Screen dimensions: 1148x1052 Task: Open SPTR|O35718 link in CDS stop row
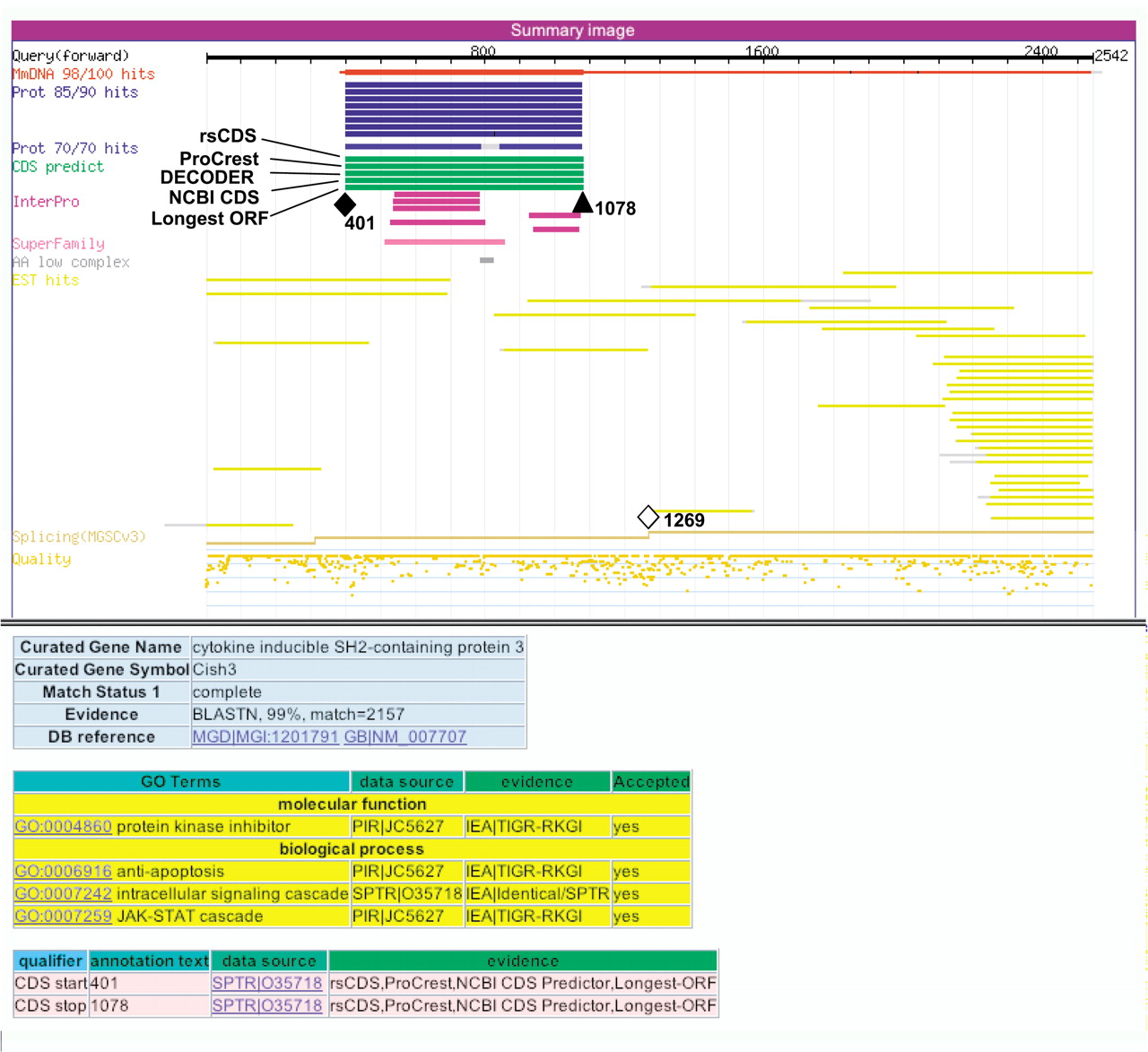tap(266, 1005)
